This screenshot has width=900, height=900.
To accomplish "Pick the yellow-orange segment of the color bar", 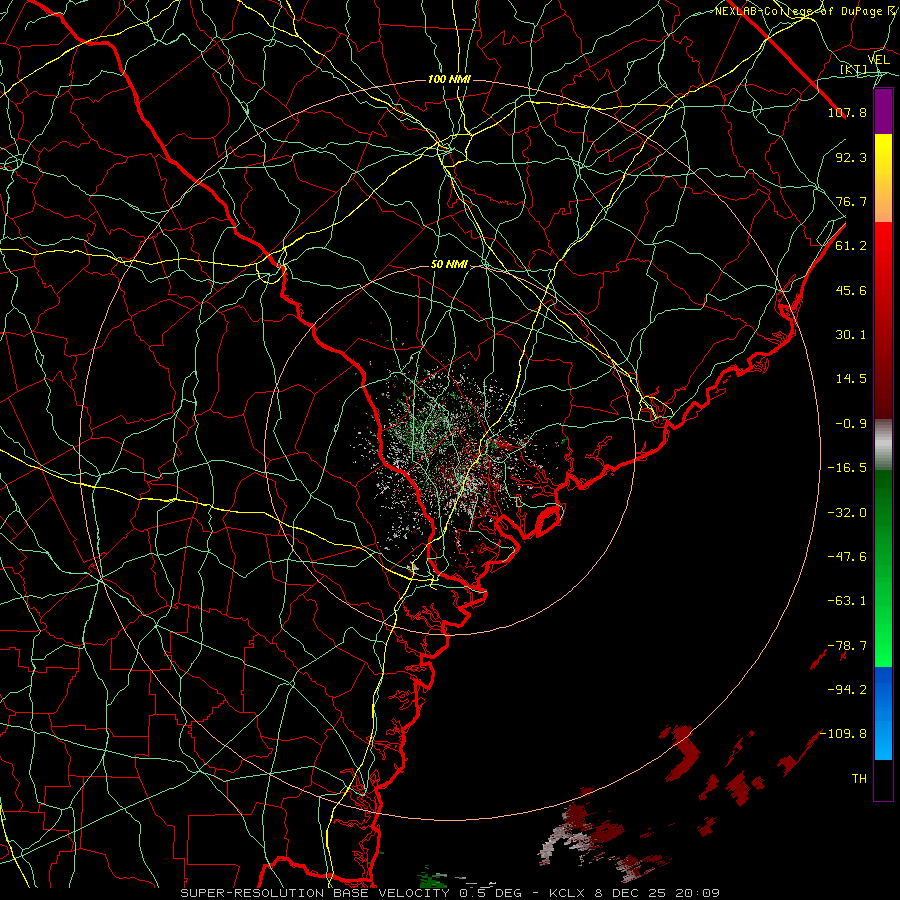I will coord(883,178).
